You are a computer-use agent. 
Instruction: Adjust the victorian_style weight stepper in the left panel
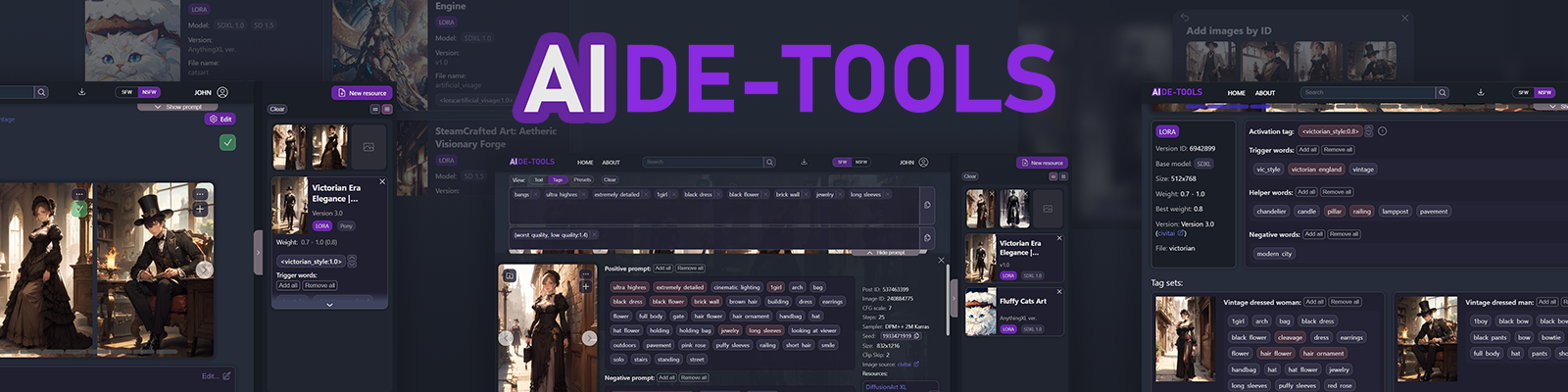[352, 261]
